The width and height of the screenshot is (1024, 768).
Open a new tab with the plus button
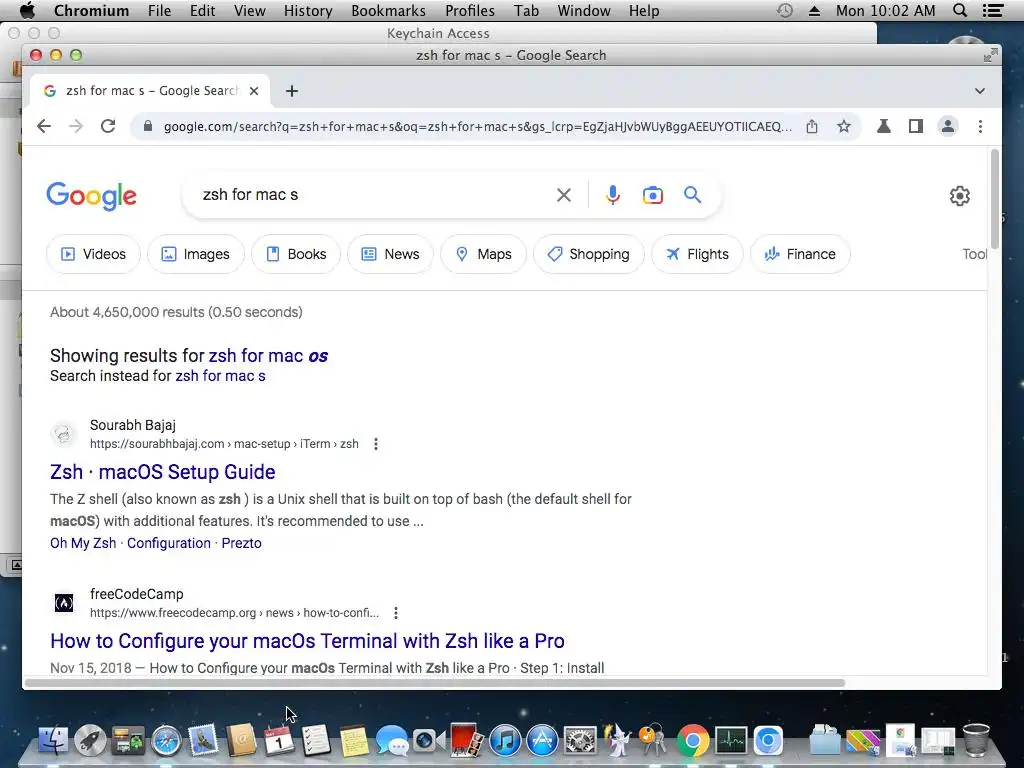(x=292, y=91)
